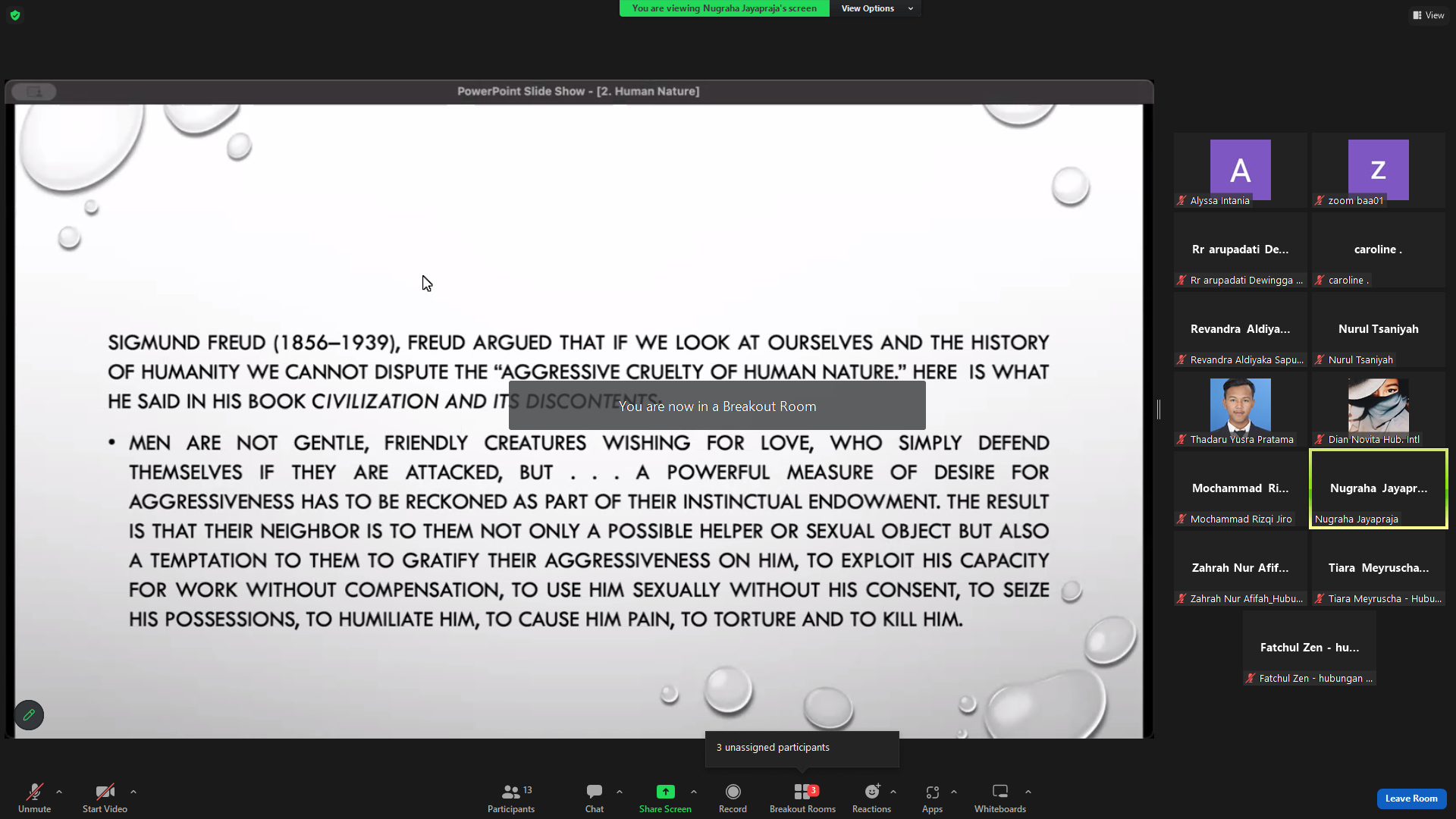Viewport: 1456px width, 819px height.
Task: Click Mochammad Rizqi Jiro's muted mic icon
Action: point(1181,519)
